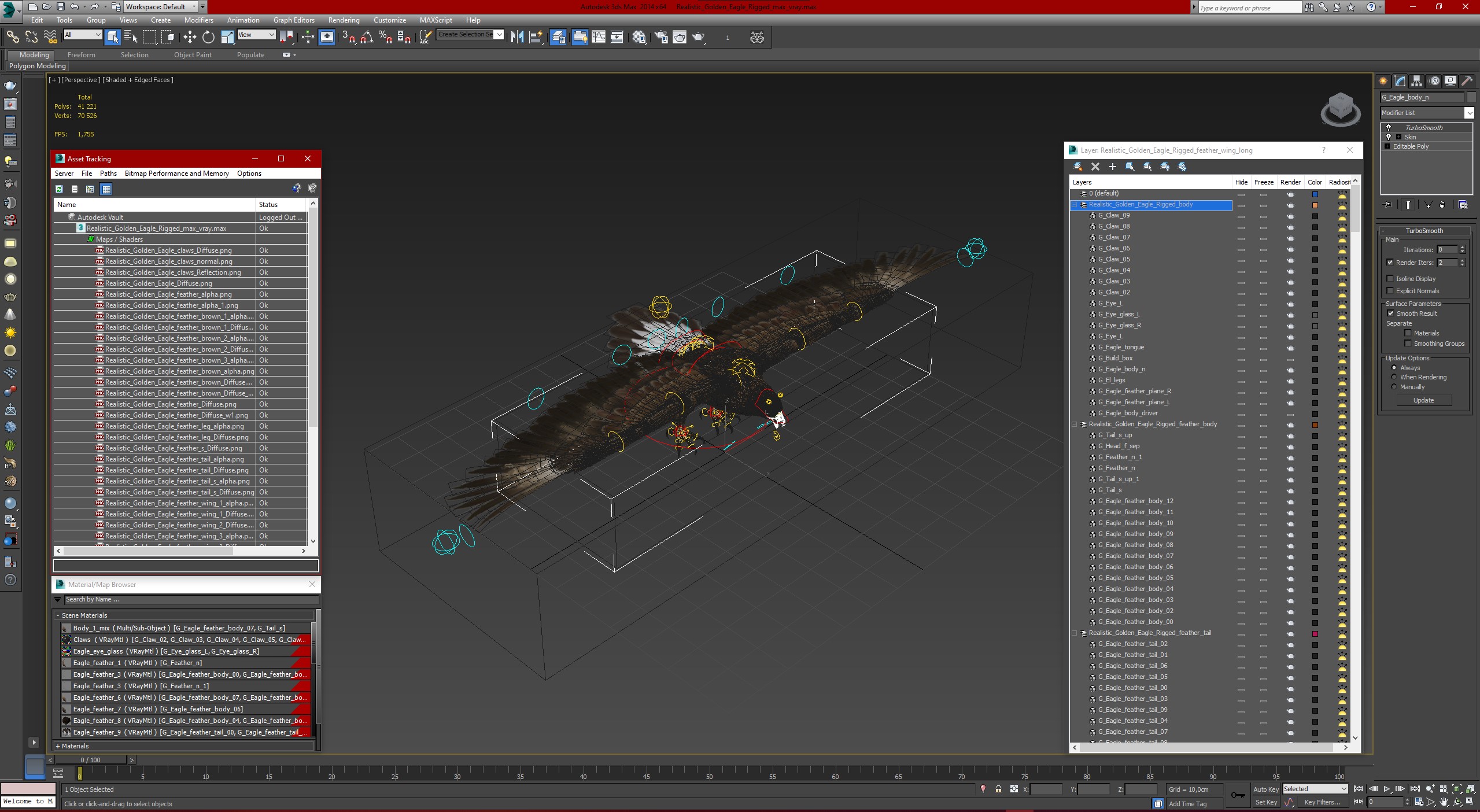Toggle Angle Snap in main toolbar

click(x=367, y=38)
